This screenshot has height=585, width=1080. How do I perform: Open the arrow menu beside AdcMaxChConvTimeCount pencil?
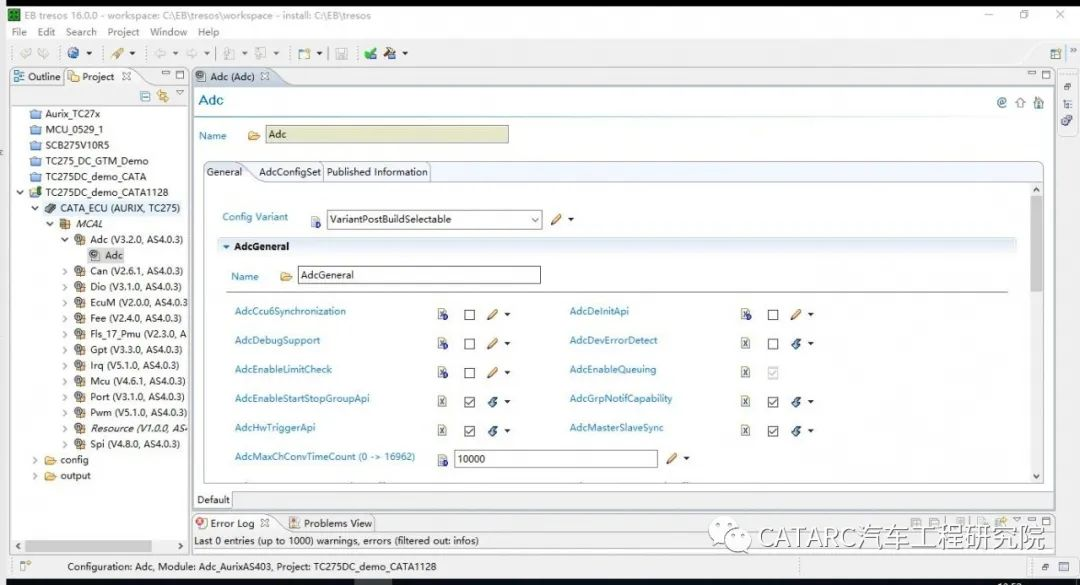686,458
